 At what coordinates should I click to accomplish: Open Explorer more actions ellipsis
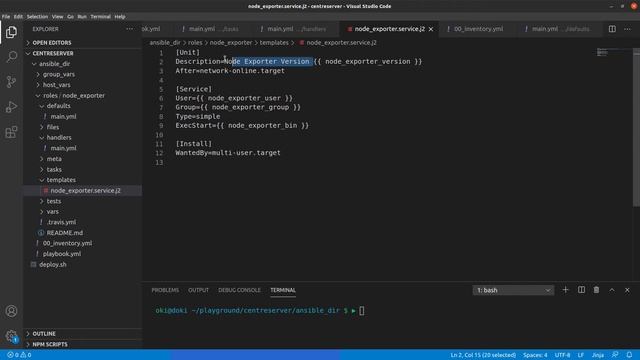[129, 29]
